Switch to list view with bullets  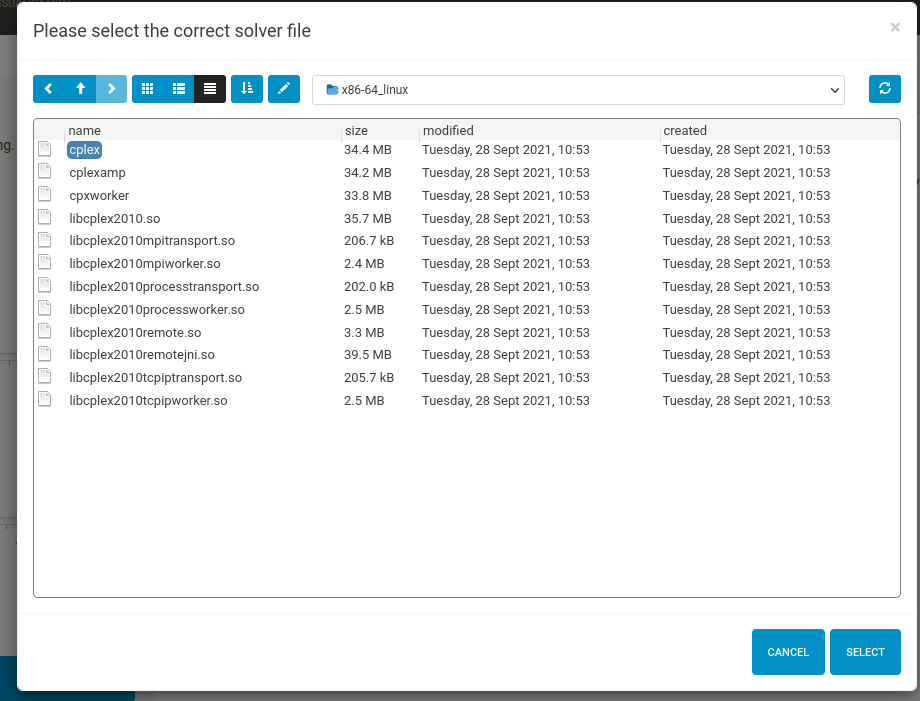[178, 89]
